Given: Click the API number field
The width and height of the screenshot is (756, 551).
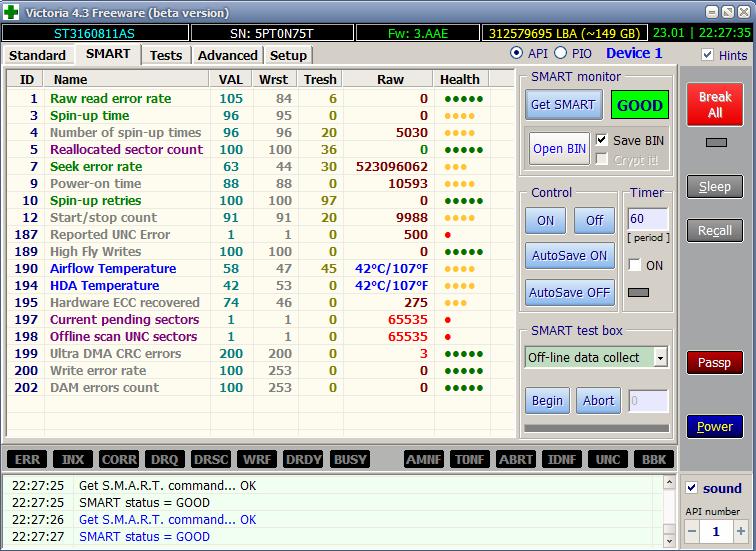Looking at the screenshot, I should 716,531.
